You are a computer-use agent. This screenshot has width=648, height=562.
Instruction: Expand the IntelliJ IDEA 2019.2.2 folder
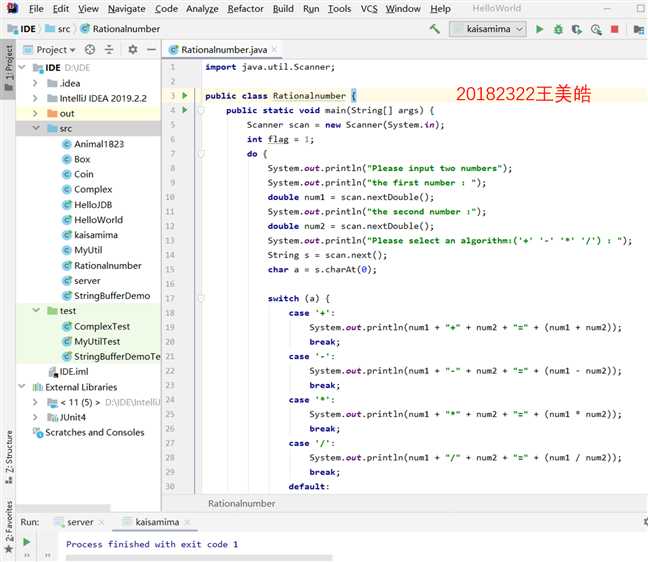[35, 98]
